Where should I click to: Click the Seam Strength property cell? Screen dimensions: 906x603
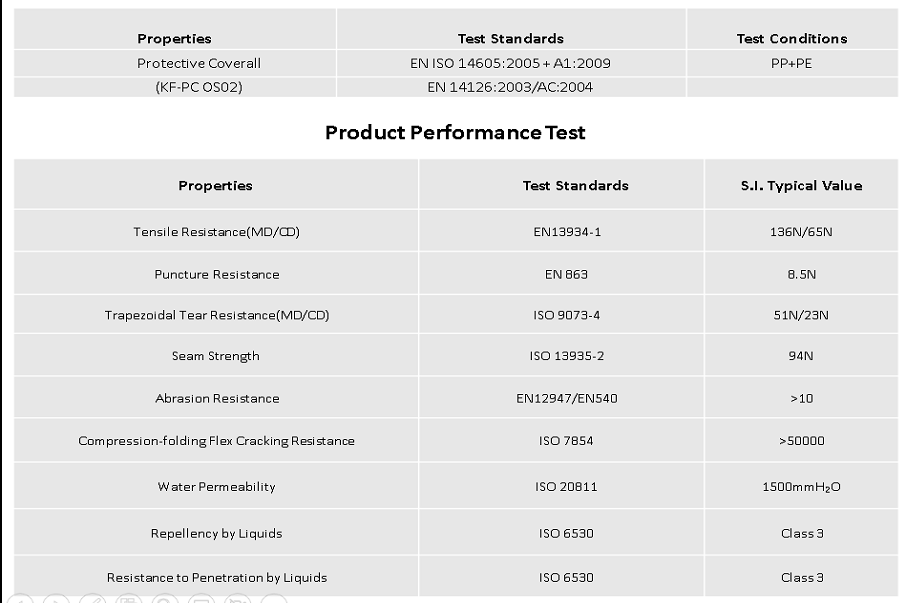point(216,356)
